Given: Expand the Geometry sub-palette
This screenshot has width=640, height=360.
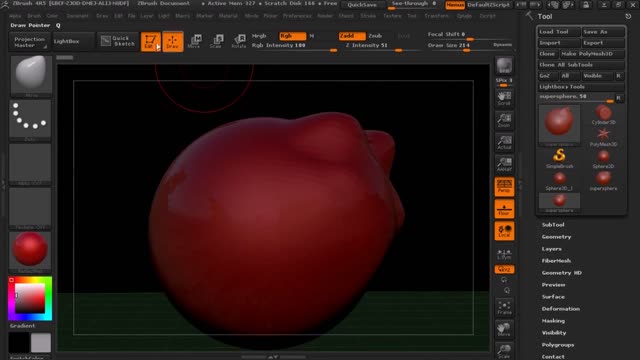Looking at the screenshot, I should [x=556, y=237].
